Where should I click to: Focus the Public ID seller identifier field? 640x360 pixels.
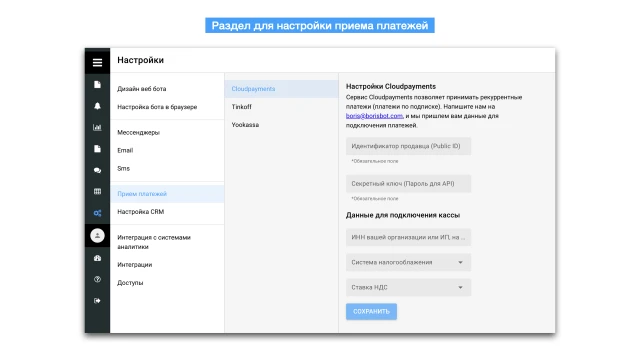pos(408,146)
